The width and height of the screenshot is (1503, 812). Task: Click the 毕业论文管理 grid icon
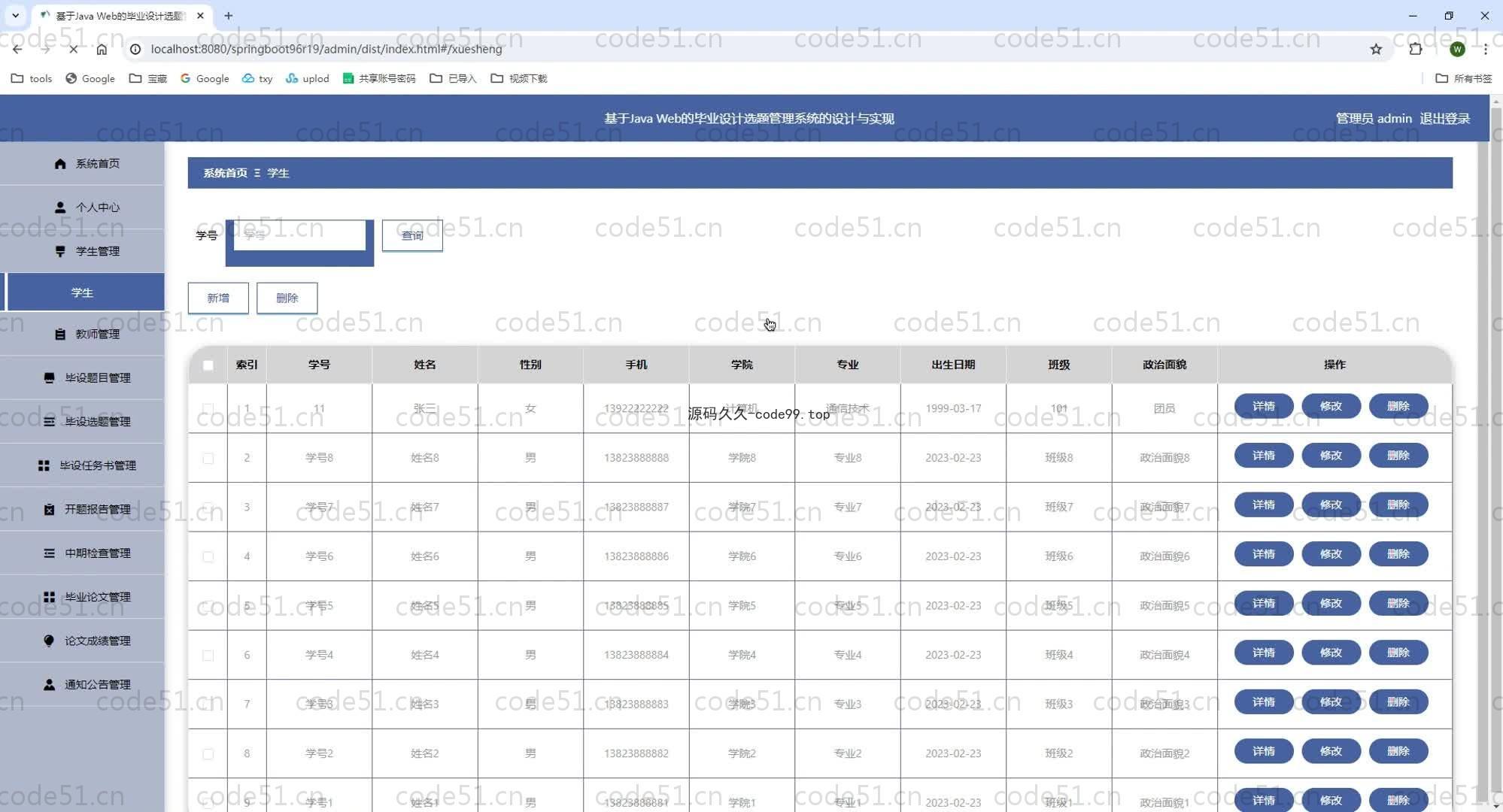[50, 597]
